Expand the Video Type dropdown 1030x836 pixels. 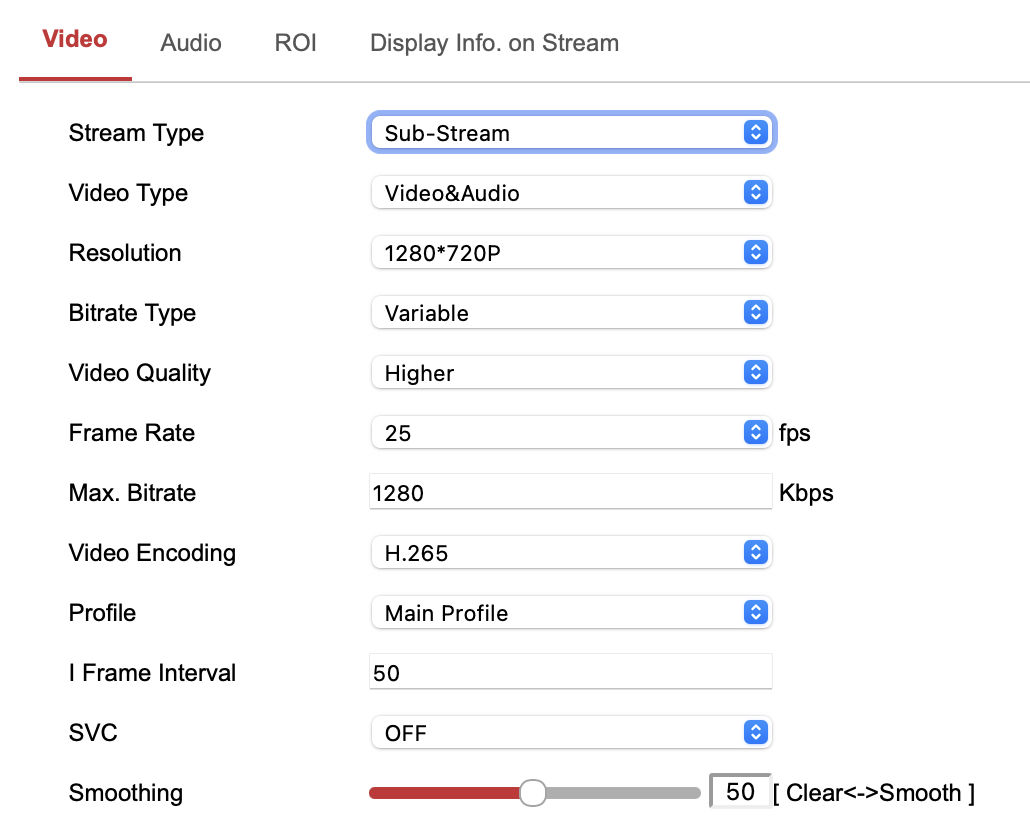click(x=571, y=193)
